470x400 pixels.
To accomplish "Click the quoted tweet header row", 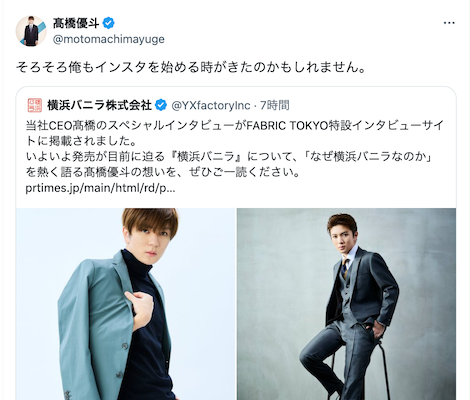I will point(159,105).
